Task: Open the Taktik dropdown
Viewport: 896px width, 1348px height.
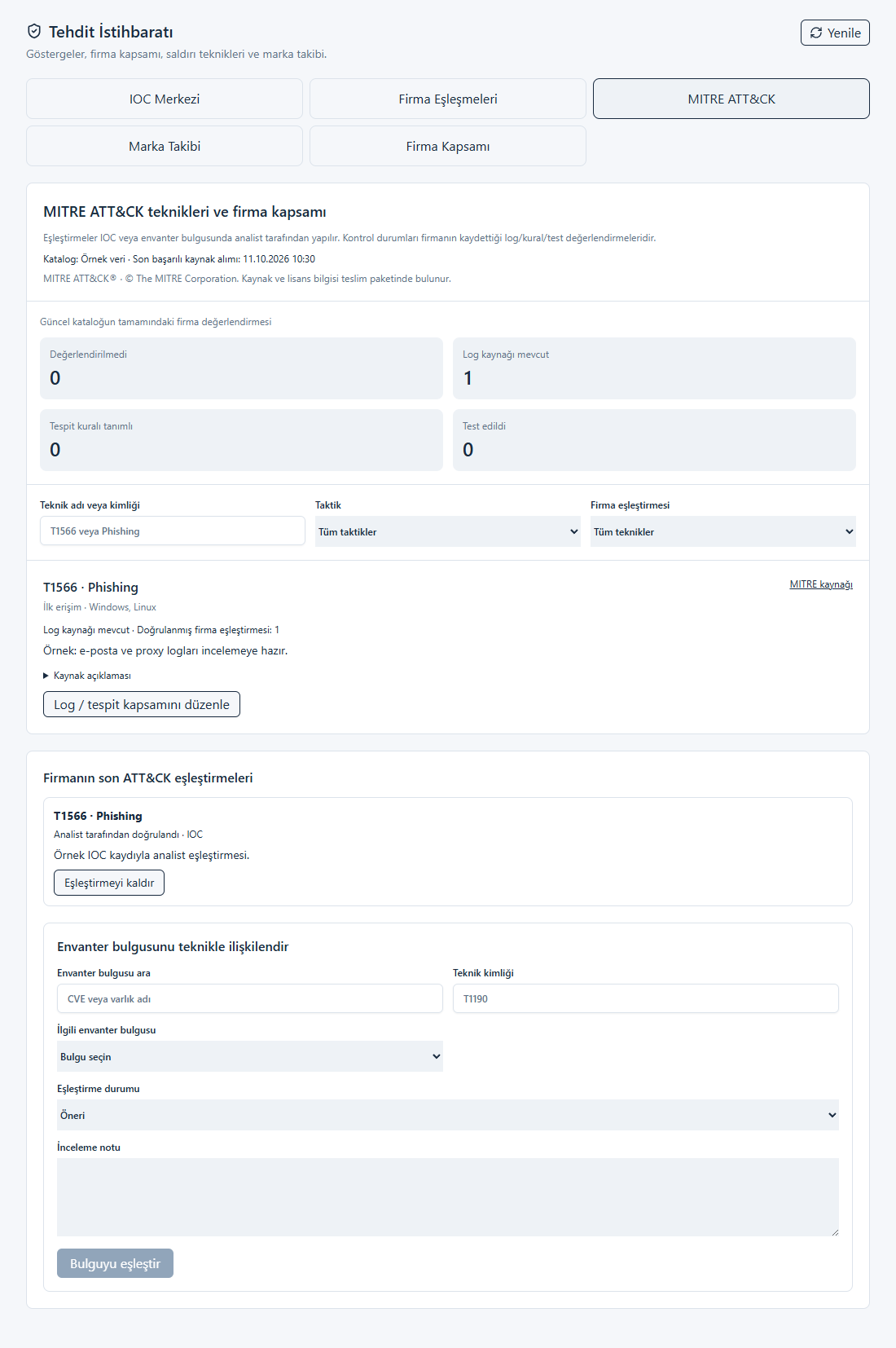Action: [448, 531]
